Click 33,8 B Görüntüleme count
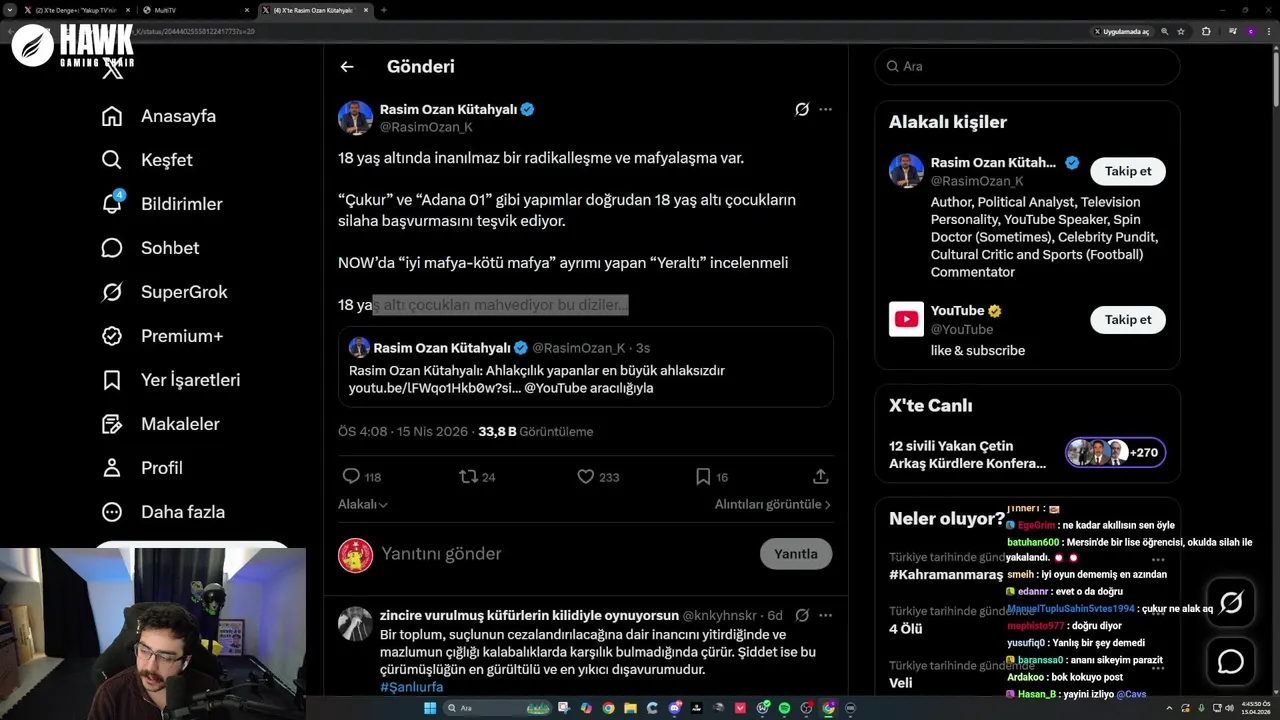The height and width of the screenshot is (720, 1280). [535, 432]
